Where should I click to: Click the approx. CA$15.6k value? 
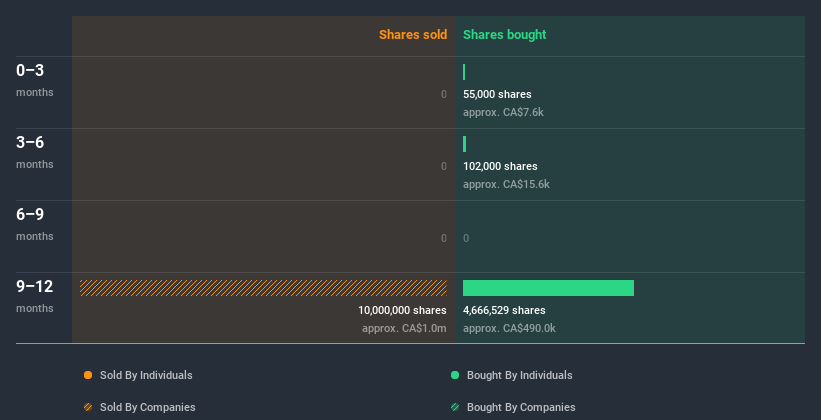coord(506,185)
